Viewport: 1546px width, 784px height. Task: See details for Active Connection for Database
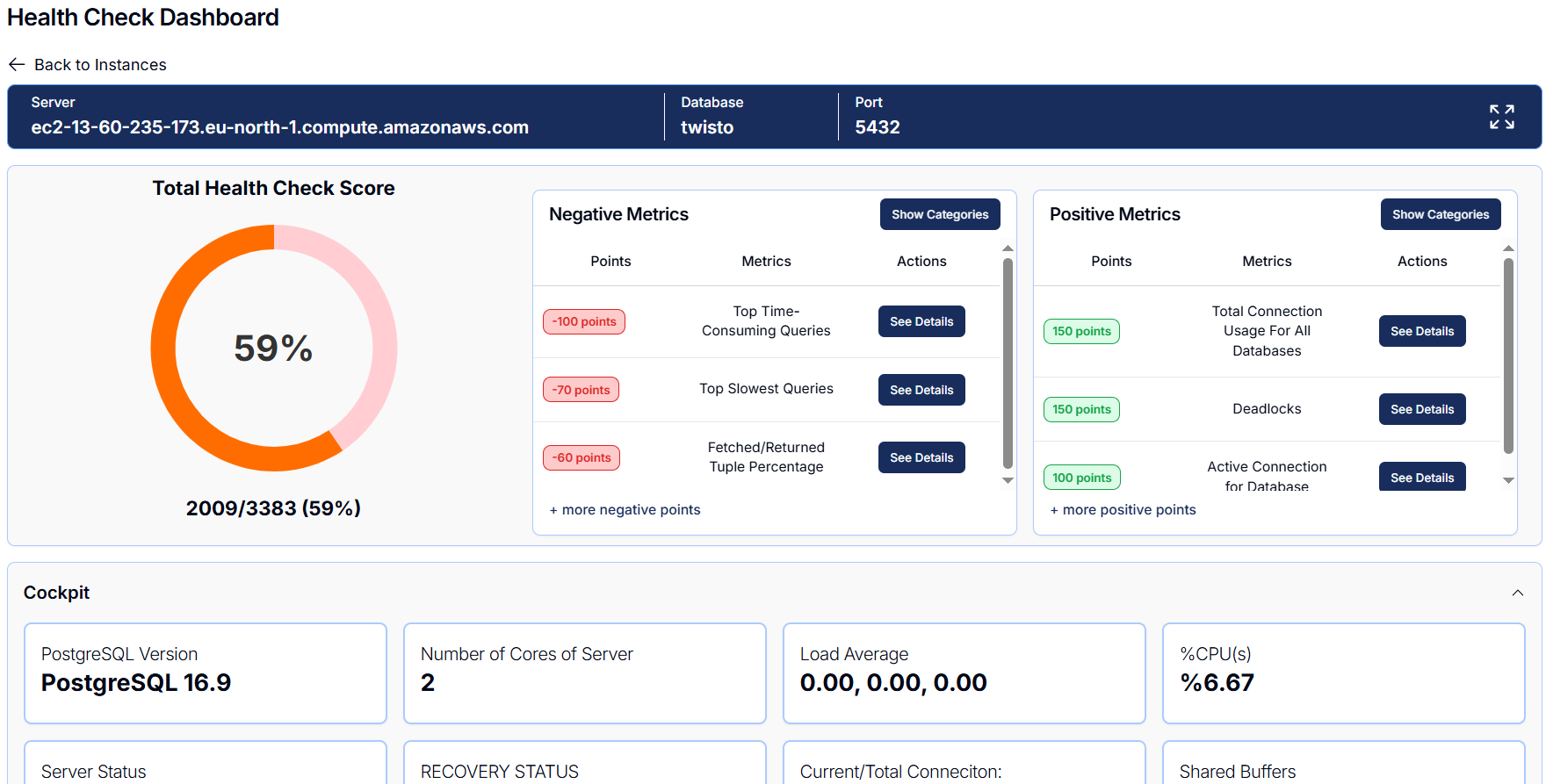coord(1421,477)
